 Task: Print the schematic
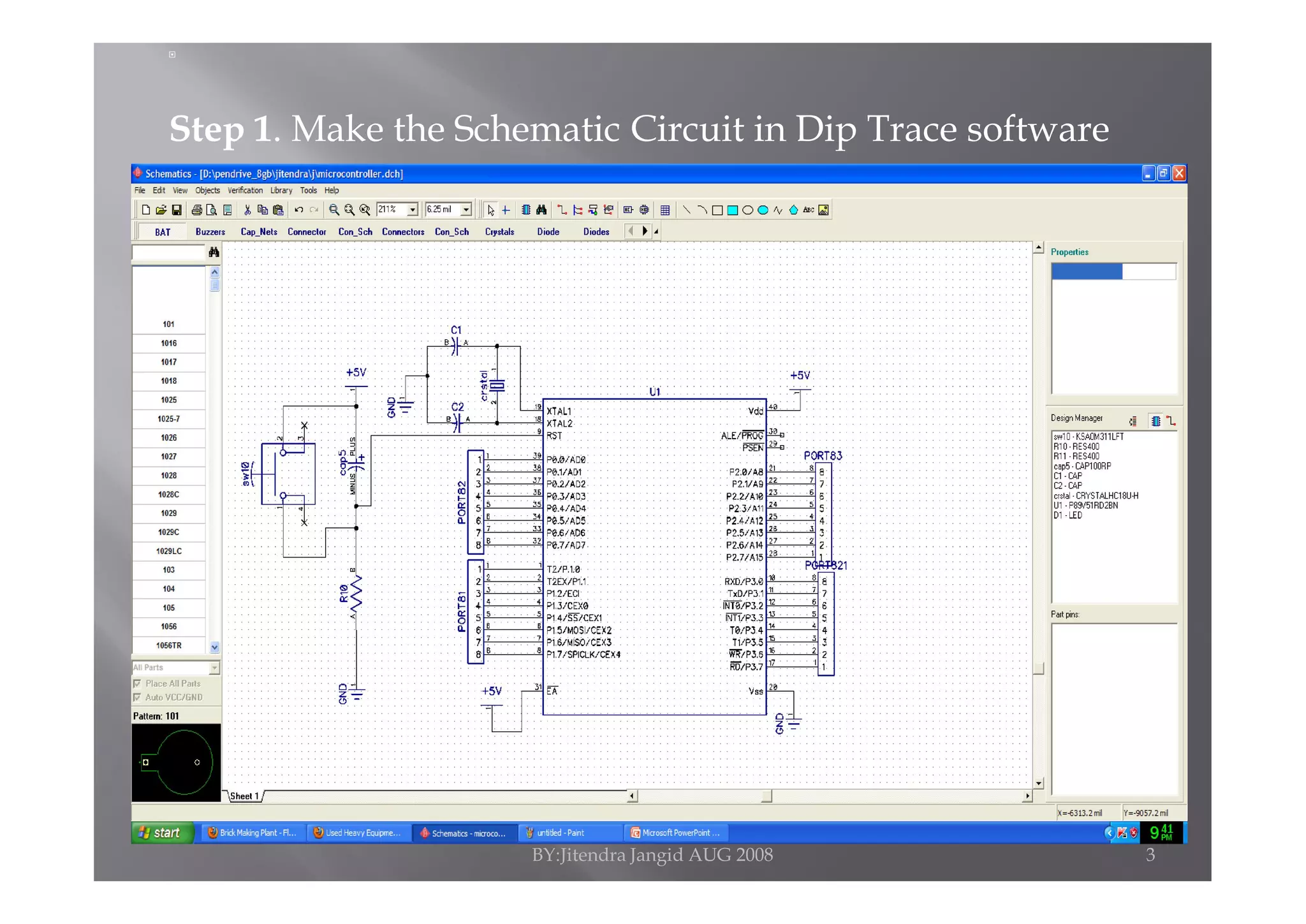click(x=197, y=210)
